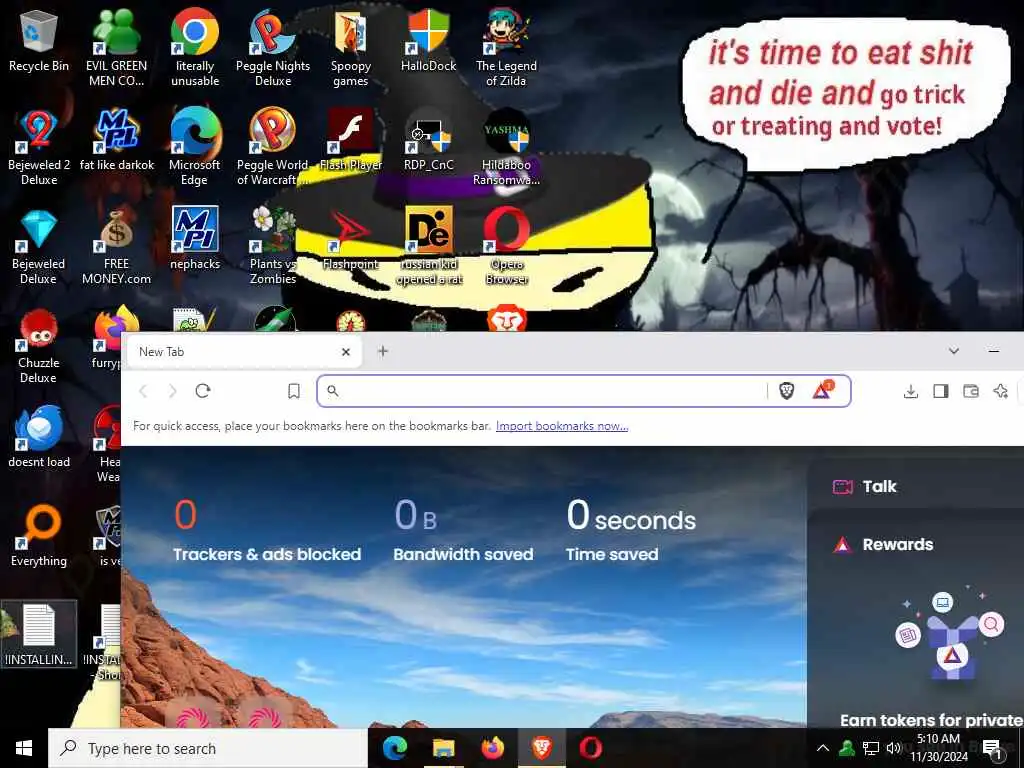Launch the HalloDock shortcut

point(428,42)
